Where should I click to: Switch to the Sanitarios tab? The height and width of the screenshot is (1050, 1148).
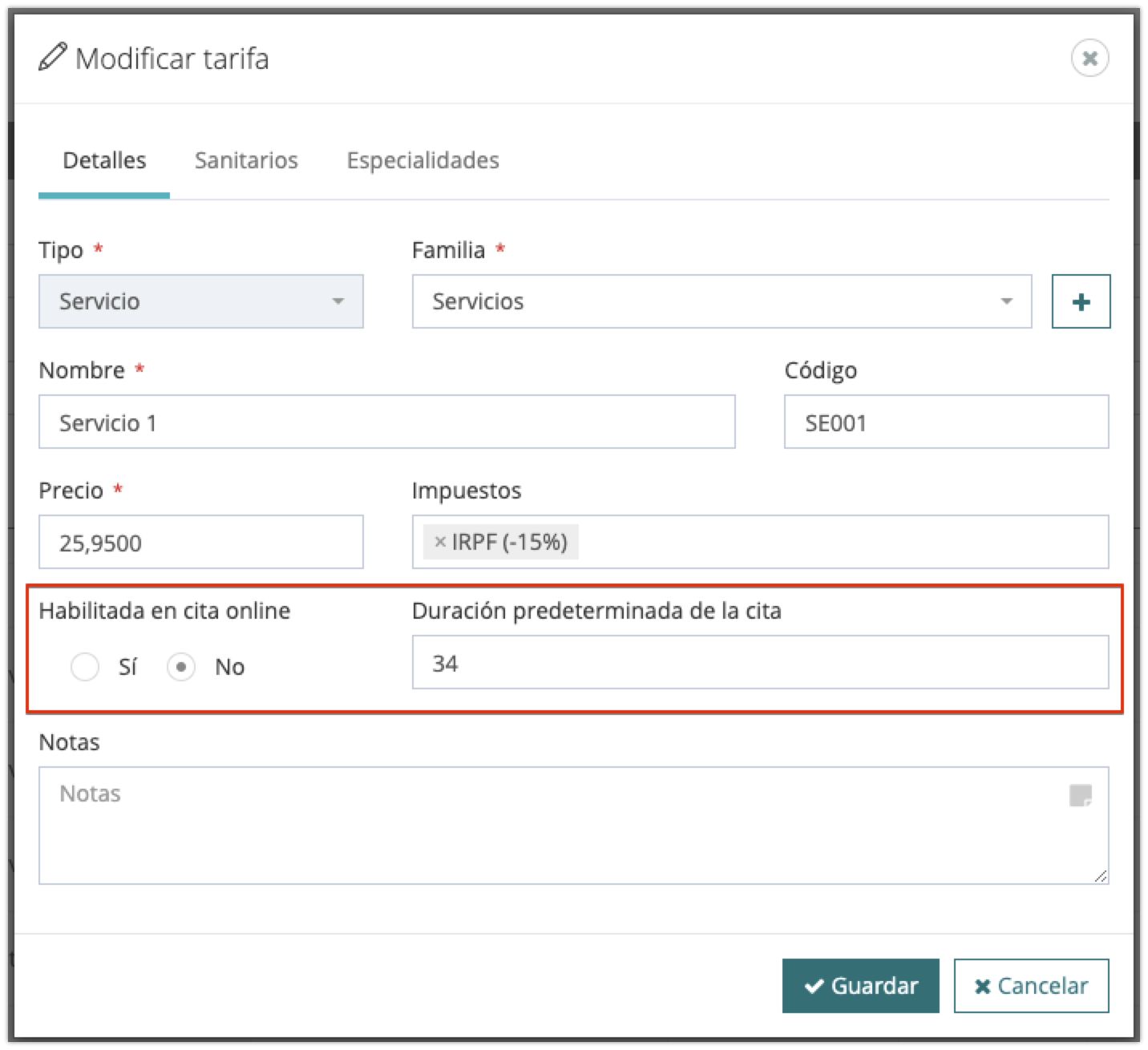point(246,160)
